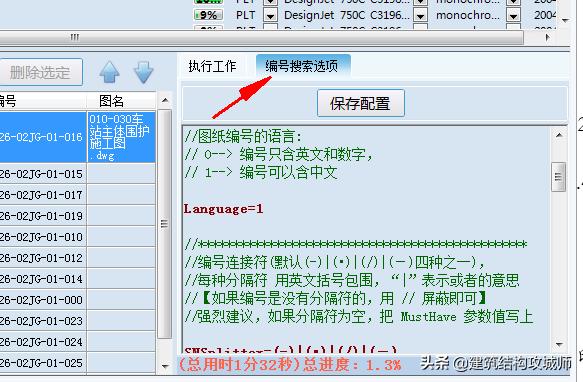The width and height of the screenshot is (583, 382).
Task: Click the top list vertical scroll-down arrow
Action: point(566,20)
